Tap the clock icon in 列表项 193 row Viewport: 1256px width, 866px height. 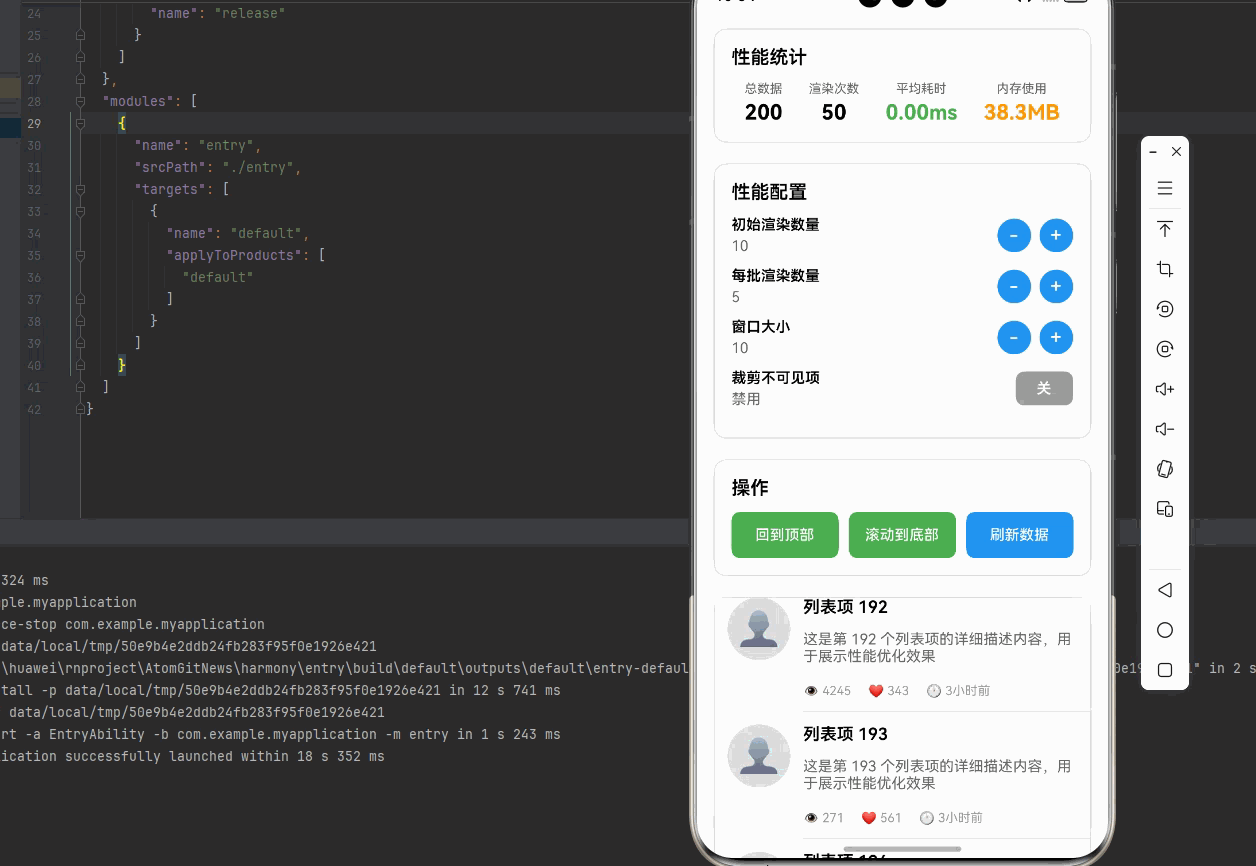(x=926, y=818)
